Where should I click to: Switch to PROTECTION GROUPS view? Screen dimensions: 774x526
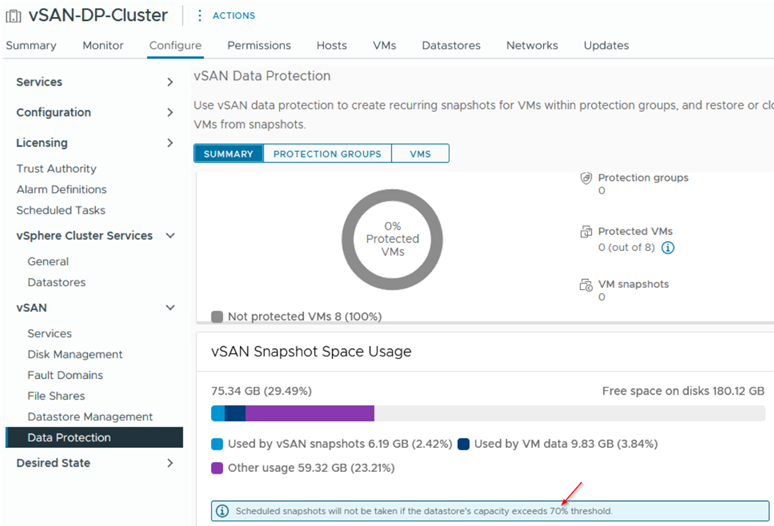pyautogui.click(x=327, y=153)
